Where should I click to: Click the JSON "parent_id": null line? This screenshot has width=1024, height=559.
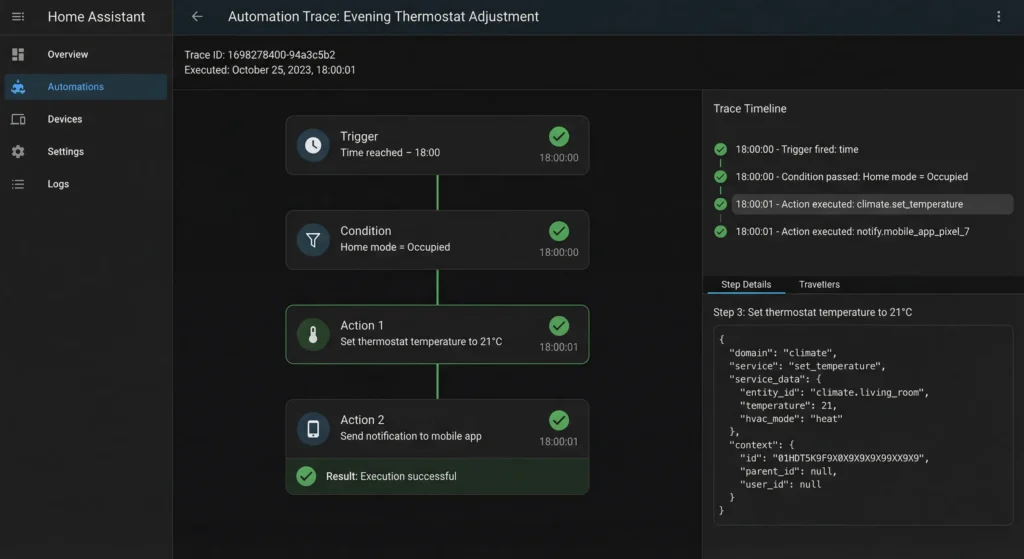[788, 471]
